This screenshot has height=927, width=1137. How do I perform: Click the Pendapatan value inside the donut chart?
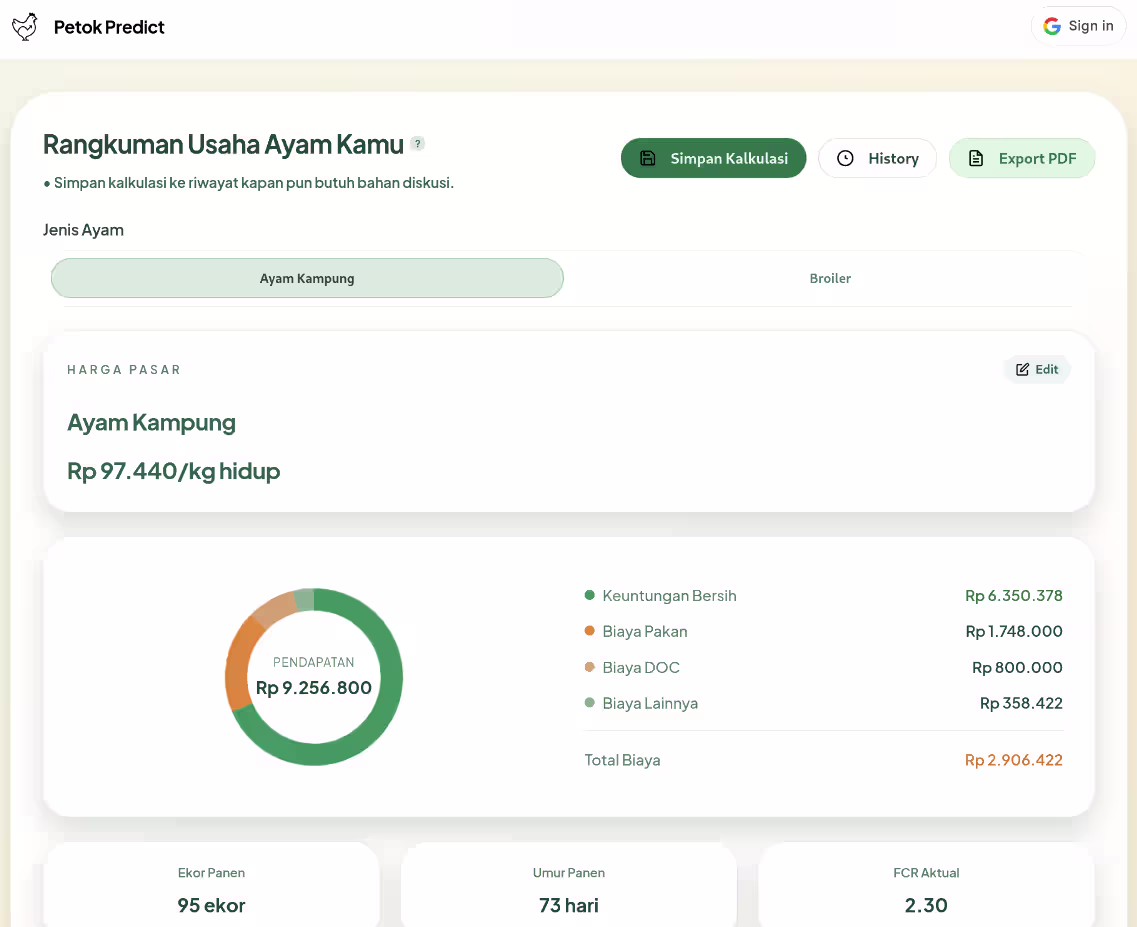click(x=314, y=688)
